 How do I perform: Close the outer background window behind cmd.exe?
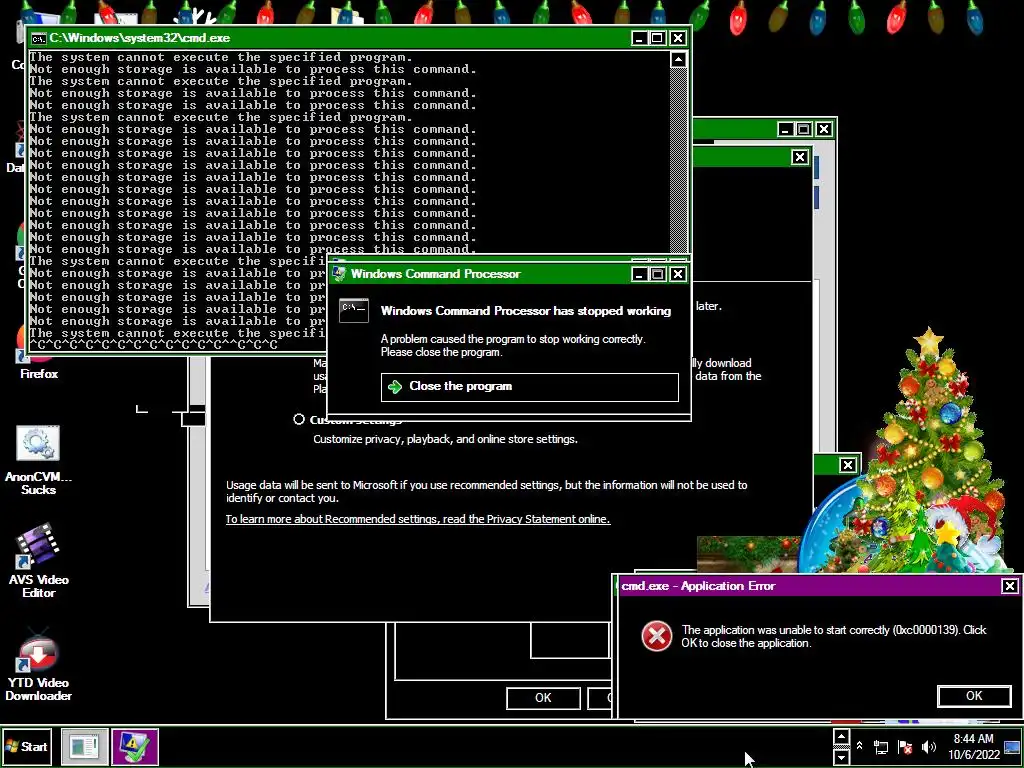pyautogui.click(x=824, y=129)
